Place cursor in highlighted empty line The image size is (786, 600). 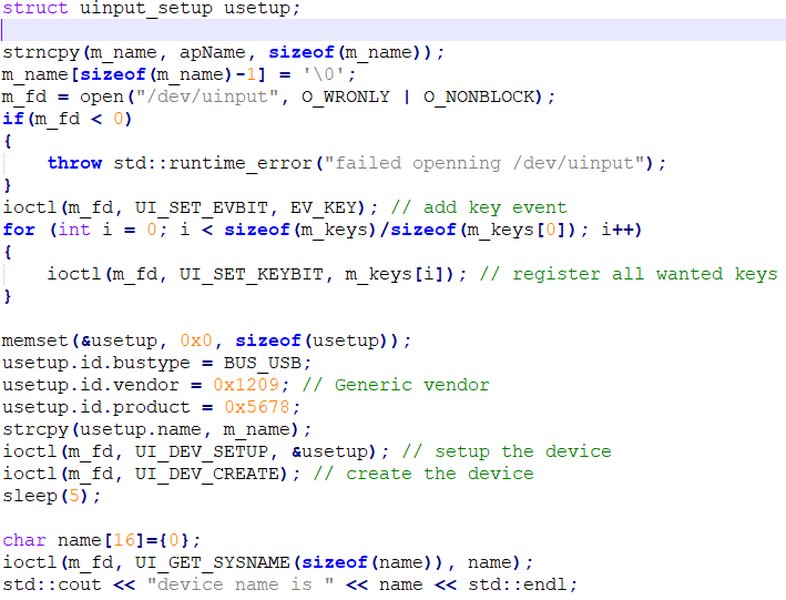tap(393, 30)
